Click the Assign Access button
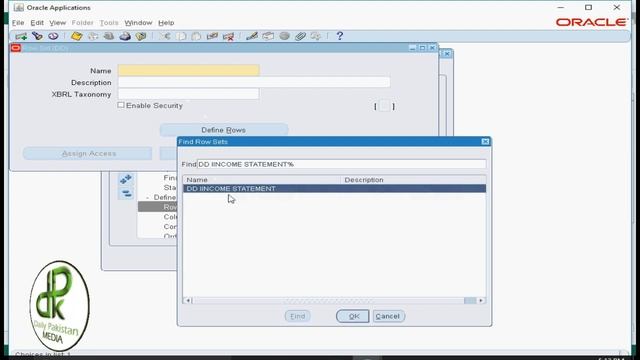 88,153
